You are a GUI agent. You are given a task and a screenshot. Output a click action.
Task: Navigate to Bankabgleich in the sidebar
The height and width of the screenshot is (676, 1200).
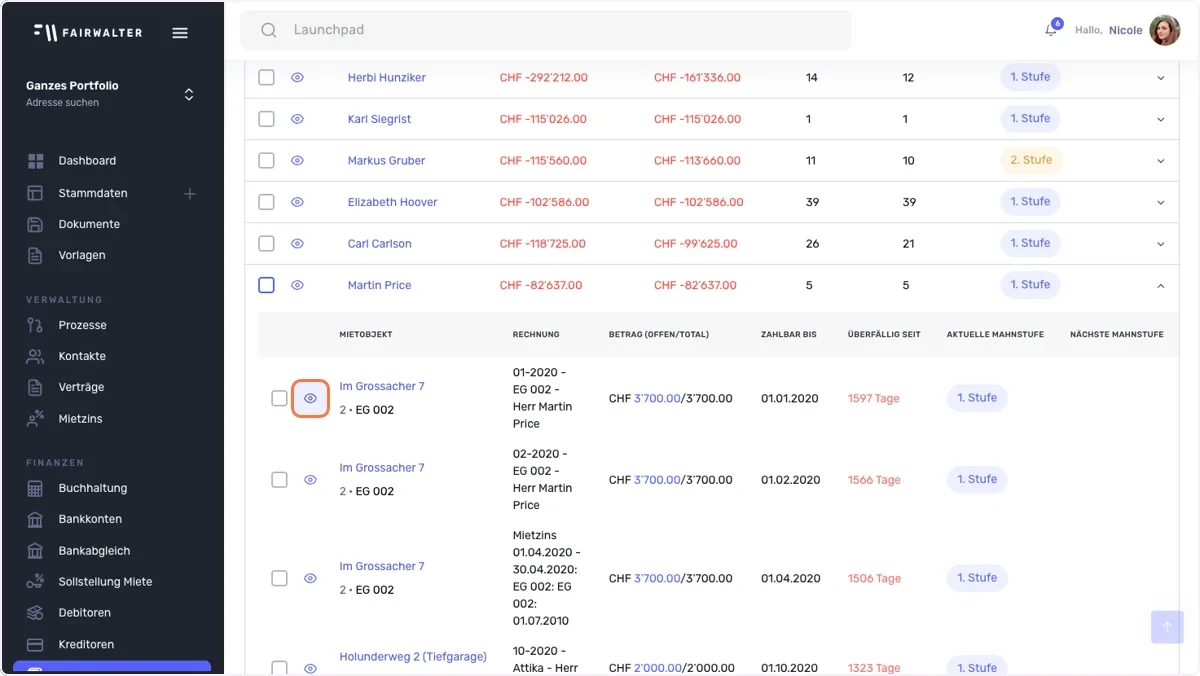[94, 551]
